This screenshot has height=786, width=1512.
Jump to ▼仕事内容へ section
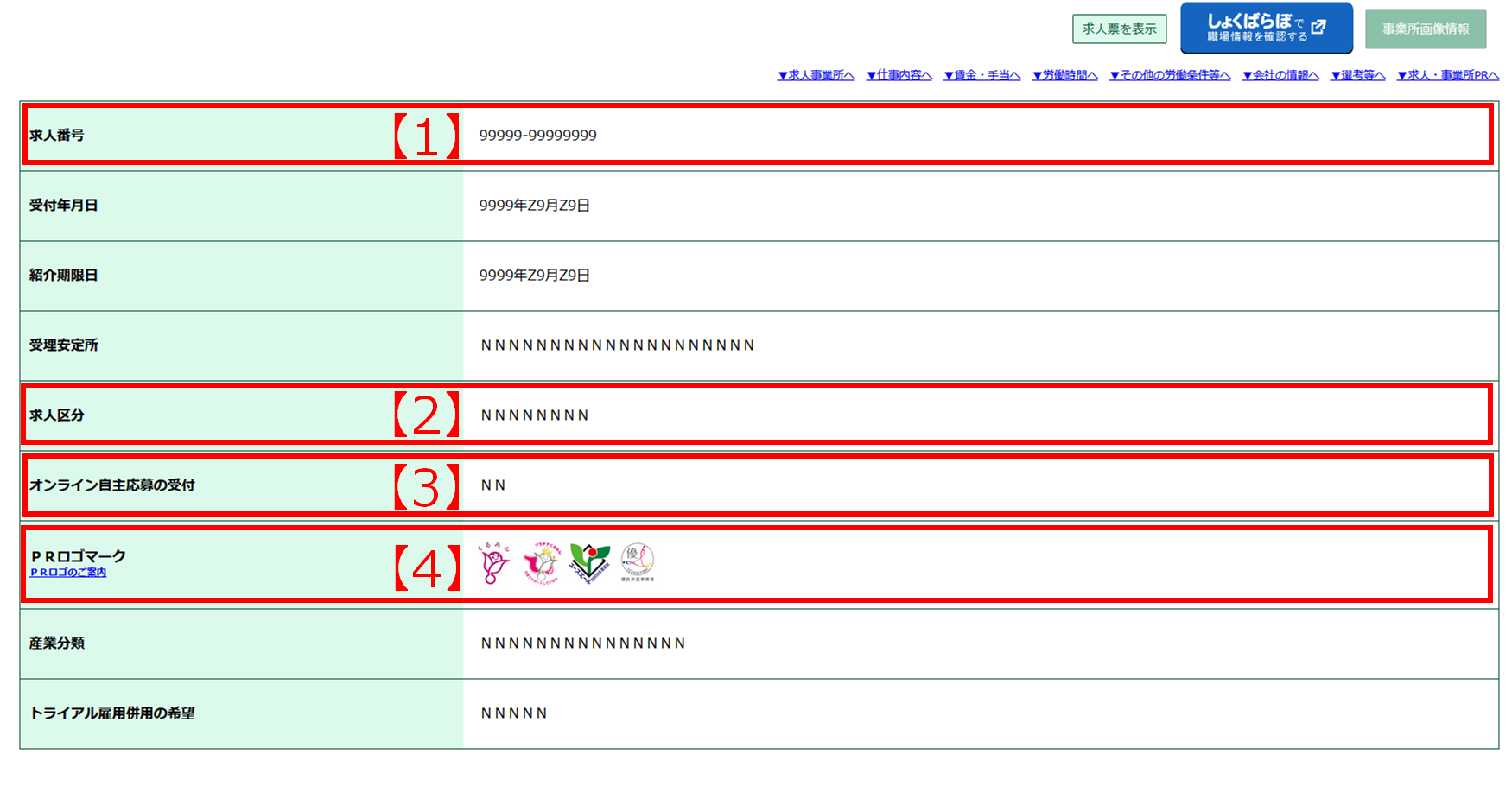click(899, 75)
